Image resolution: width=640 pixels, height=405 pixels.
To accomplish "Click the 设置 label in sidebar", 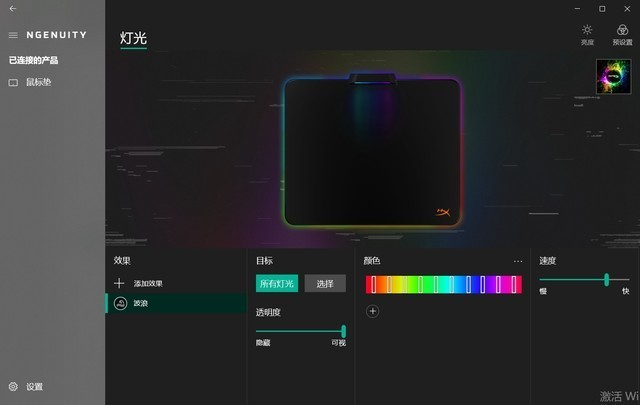I will [34, 387].
